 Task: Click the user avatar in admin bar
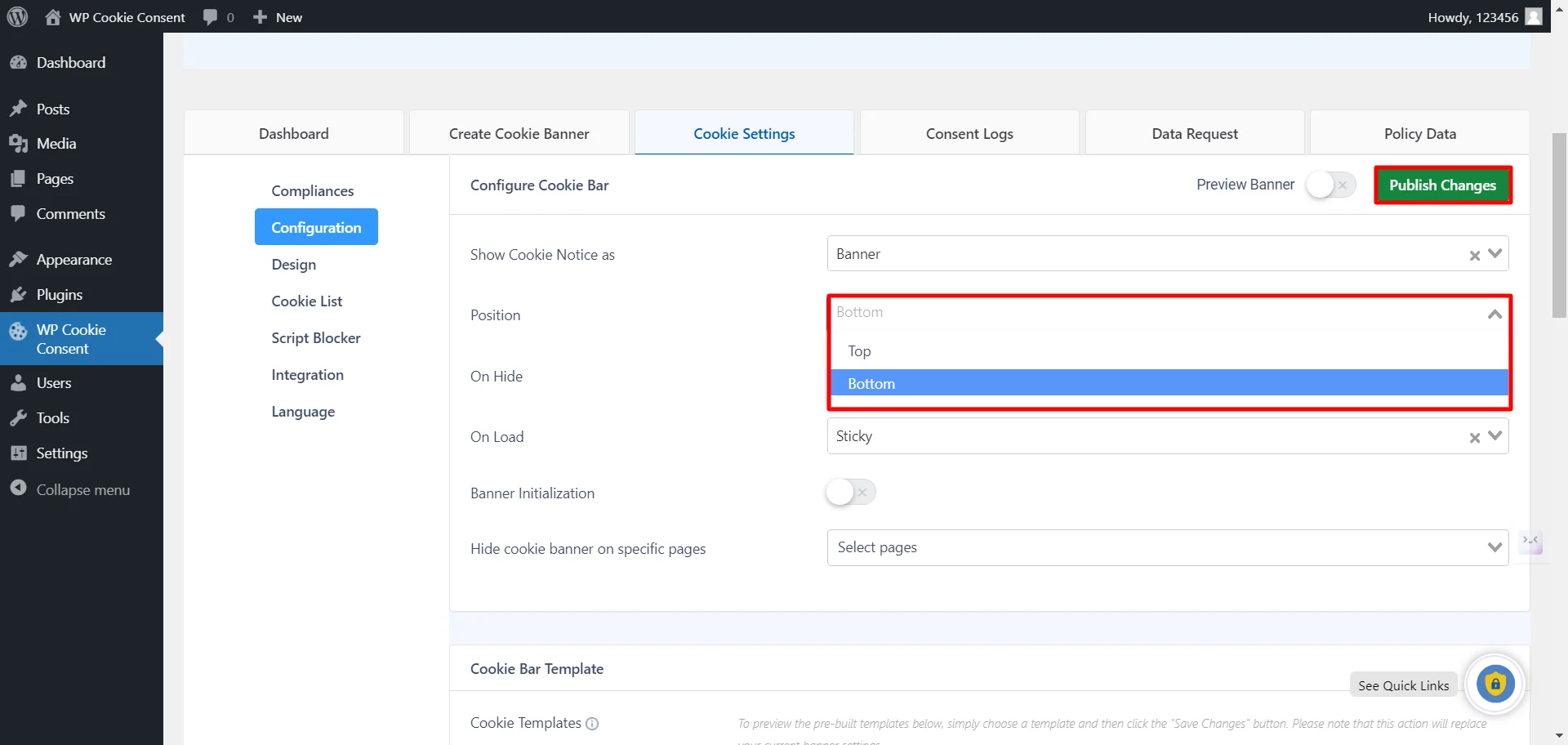click(x=1534, y=17)
